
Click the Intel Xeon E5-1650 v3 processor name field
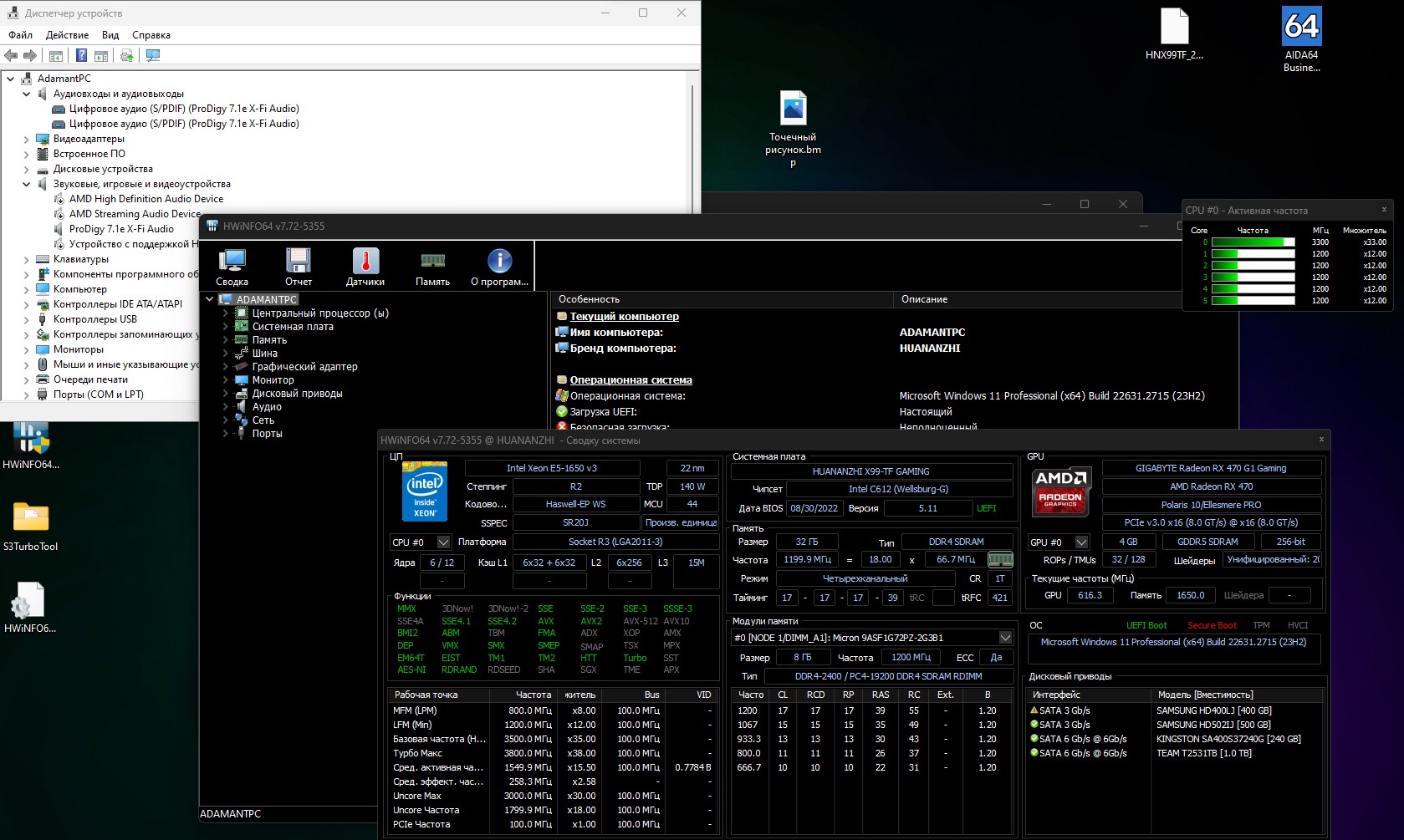click(x=552, y=468)
